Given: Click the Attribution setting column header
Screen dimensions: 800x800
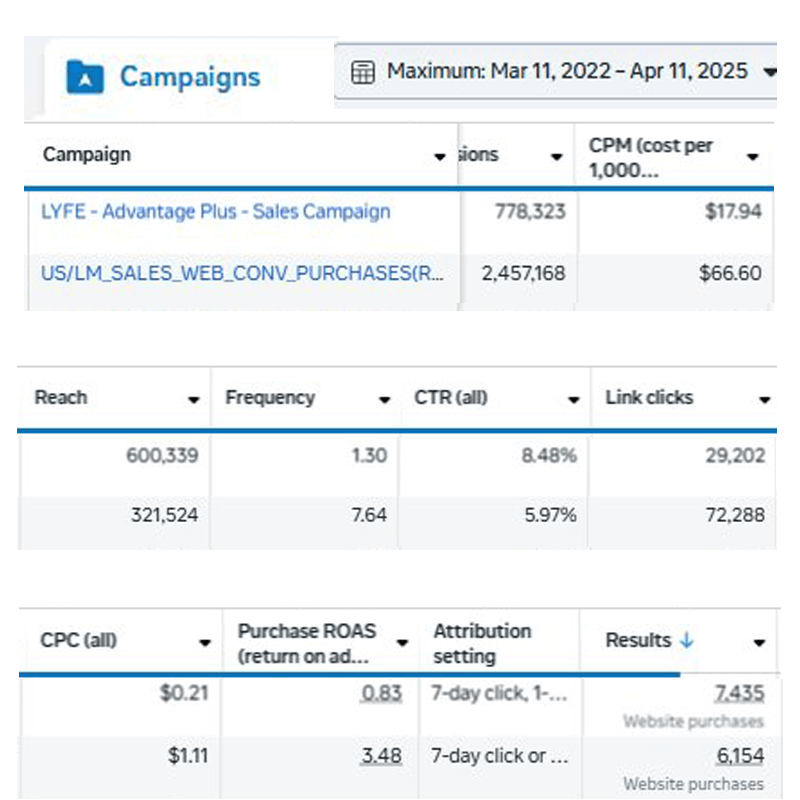Looking at the screenshot, I should pos(482,643).
